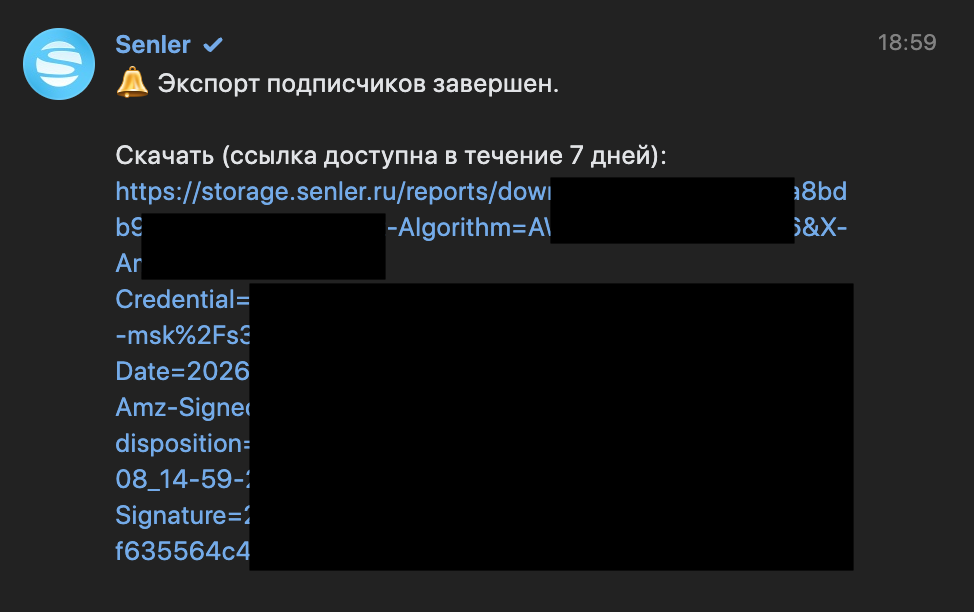974x612 pixels.
Task: Click the '-msk%2Fs3' link line
Action: coord(183,336)
